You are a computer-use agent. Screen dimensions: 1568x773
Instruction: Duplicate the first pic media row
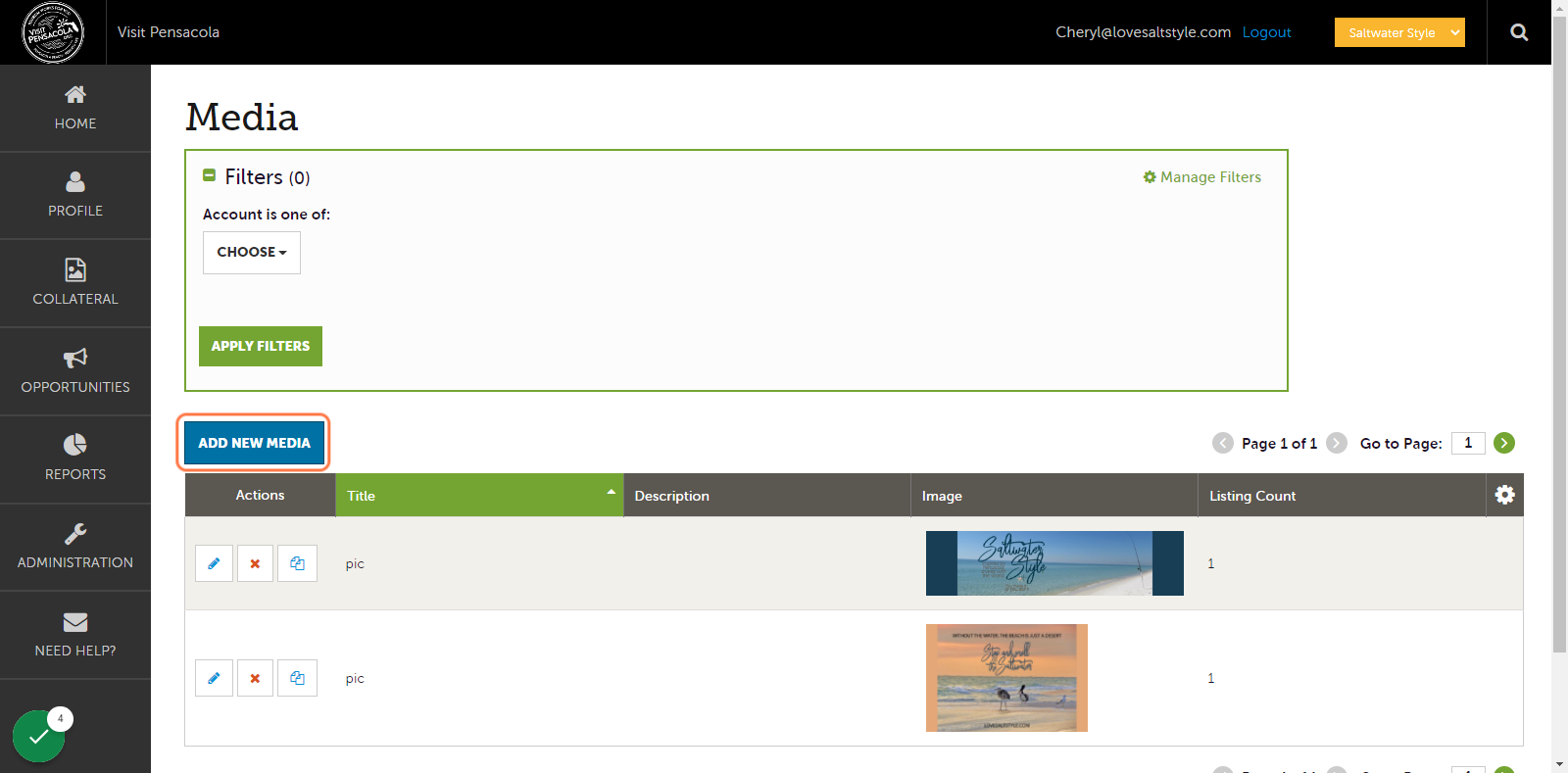(x=297, y=563)
